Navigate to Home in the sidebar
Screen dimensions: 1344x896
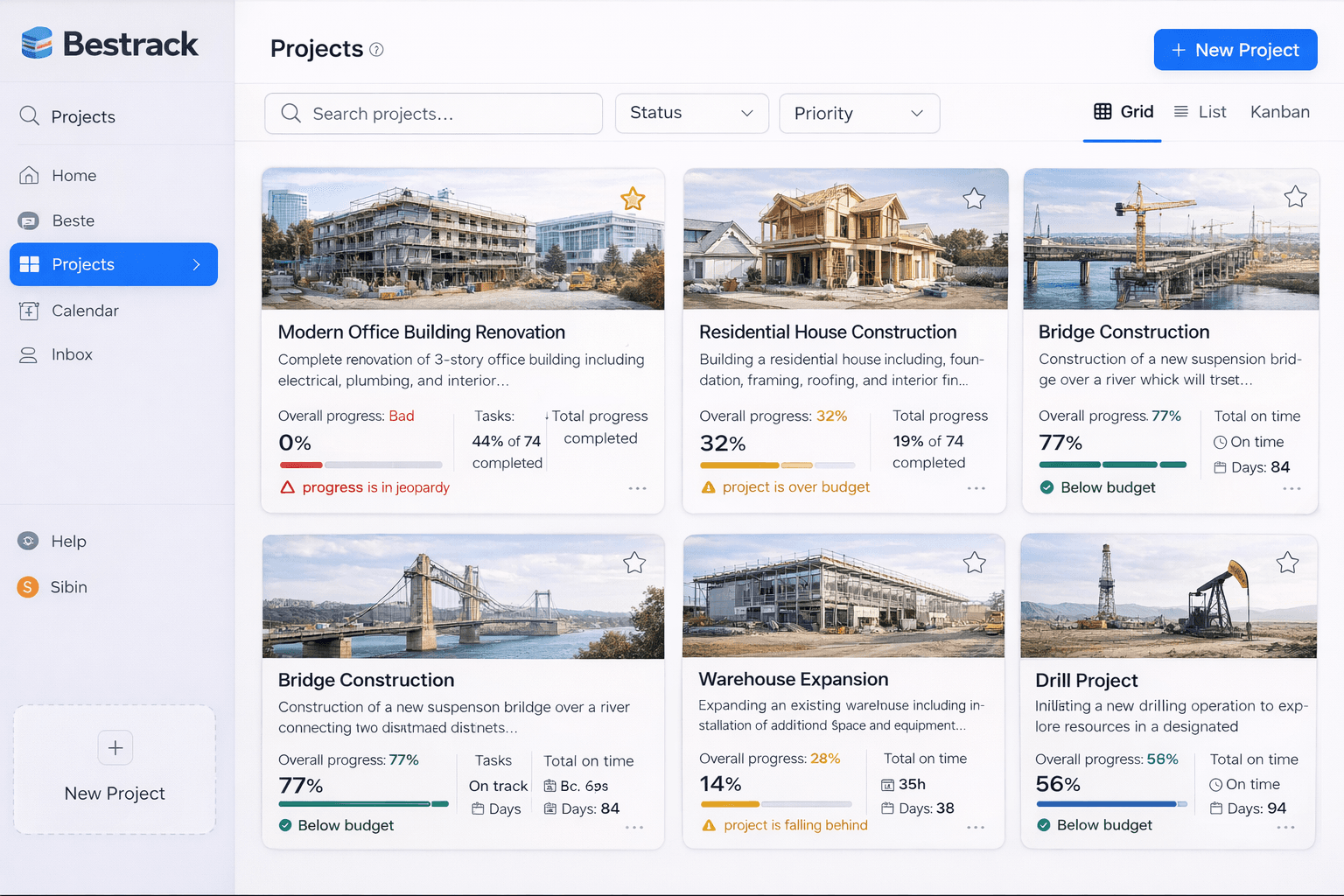tap(73, 175)
